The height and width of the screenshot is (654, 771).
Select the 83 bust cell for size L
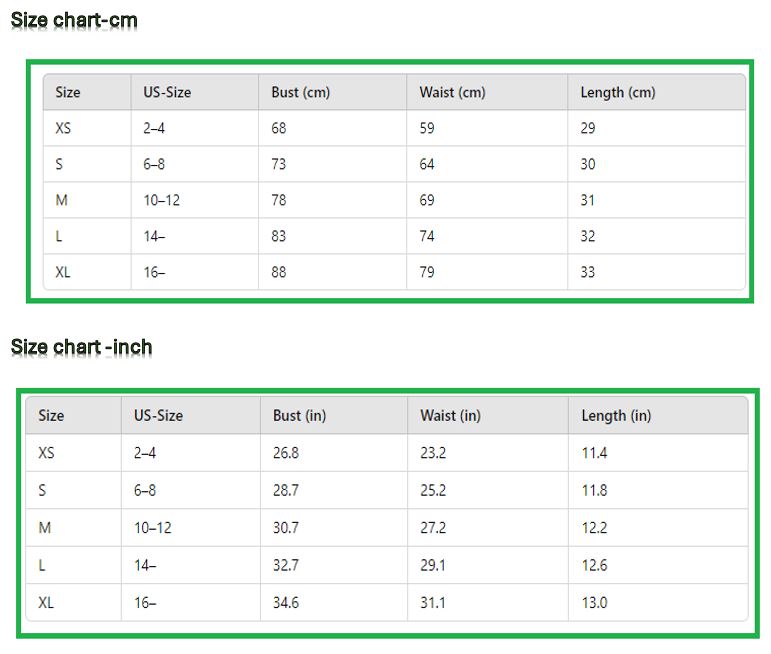pos(279,236)
